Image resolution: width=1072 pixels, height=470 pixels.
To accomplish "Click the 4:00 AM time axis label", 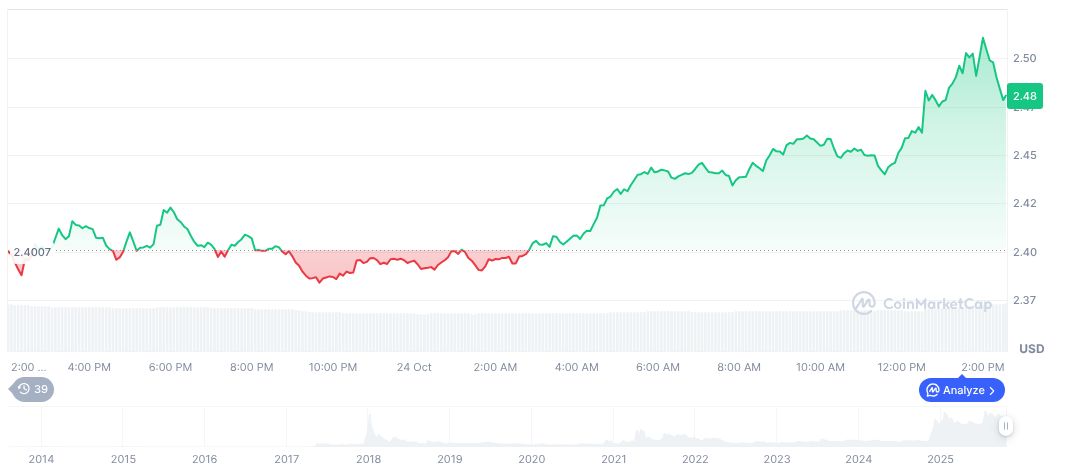I will pyautogui.click(x=577, y=367).
